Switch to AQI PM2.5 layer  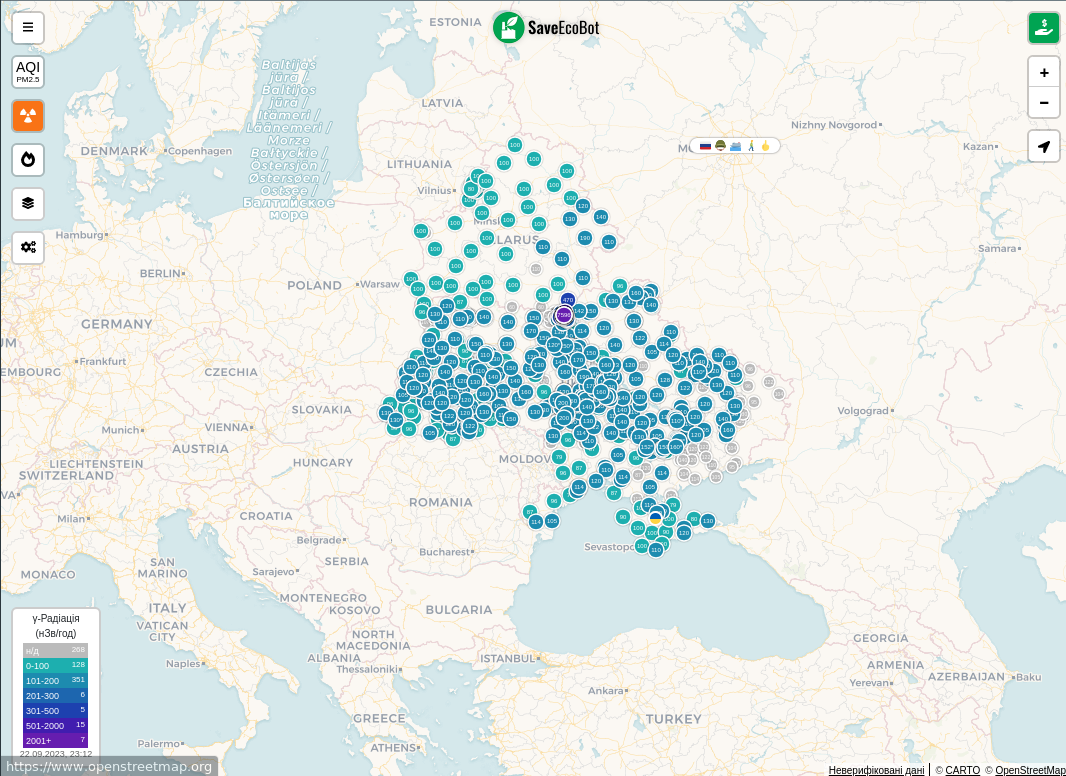coord(28,72)
